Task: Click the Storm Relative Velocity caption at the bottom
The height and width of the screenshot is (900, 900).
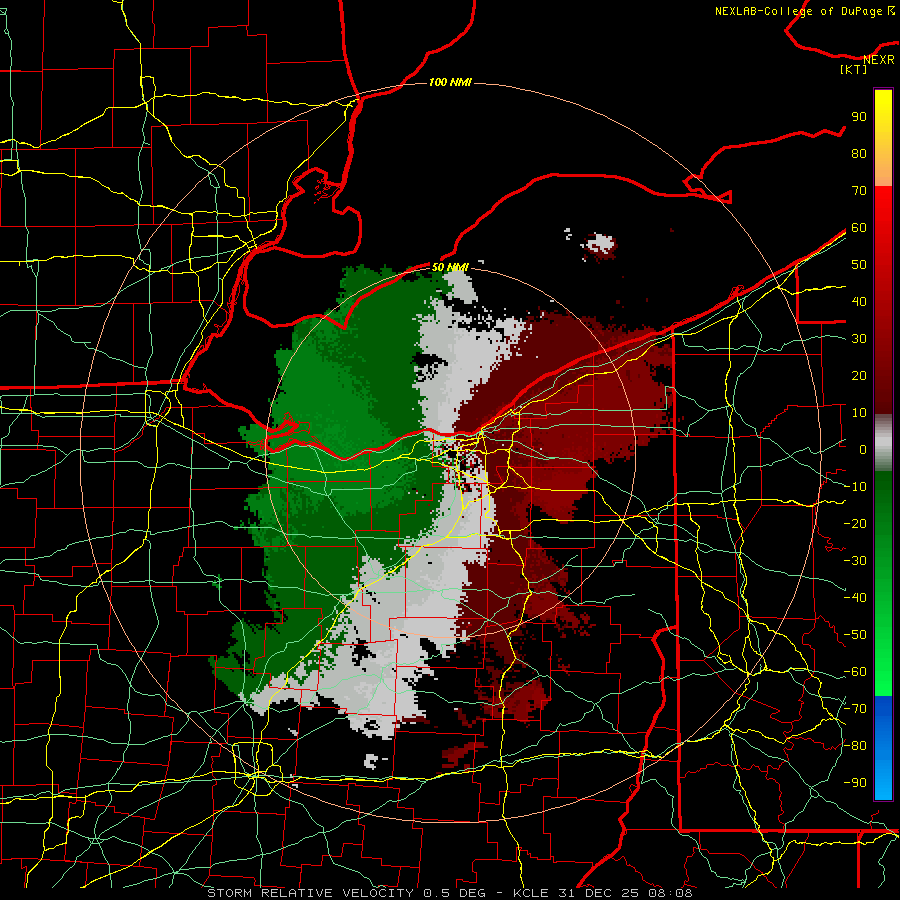Action: [449, 893]
